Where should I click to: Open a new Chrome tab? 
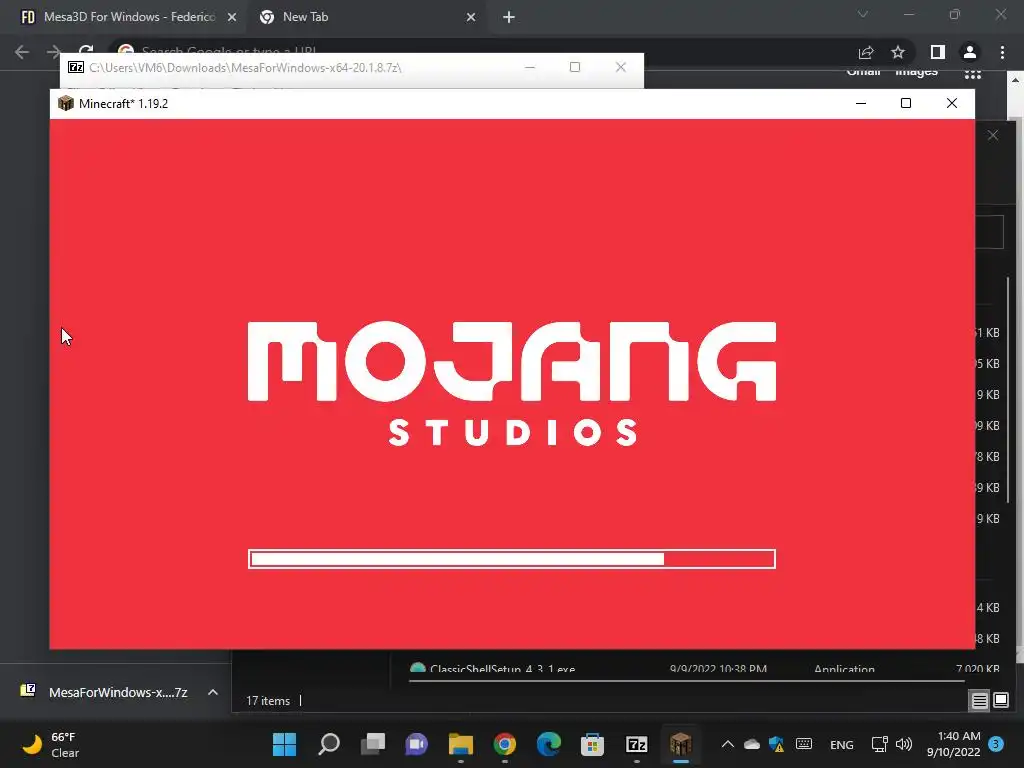tap(509, 18)
